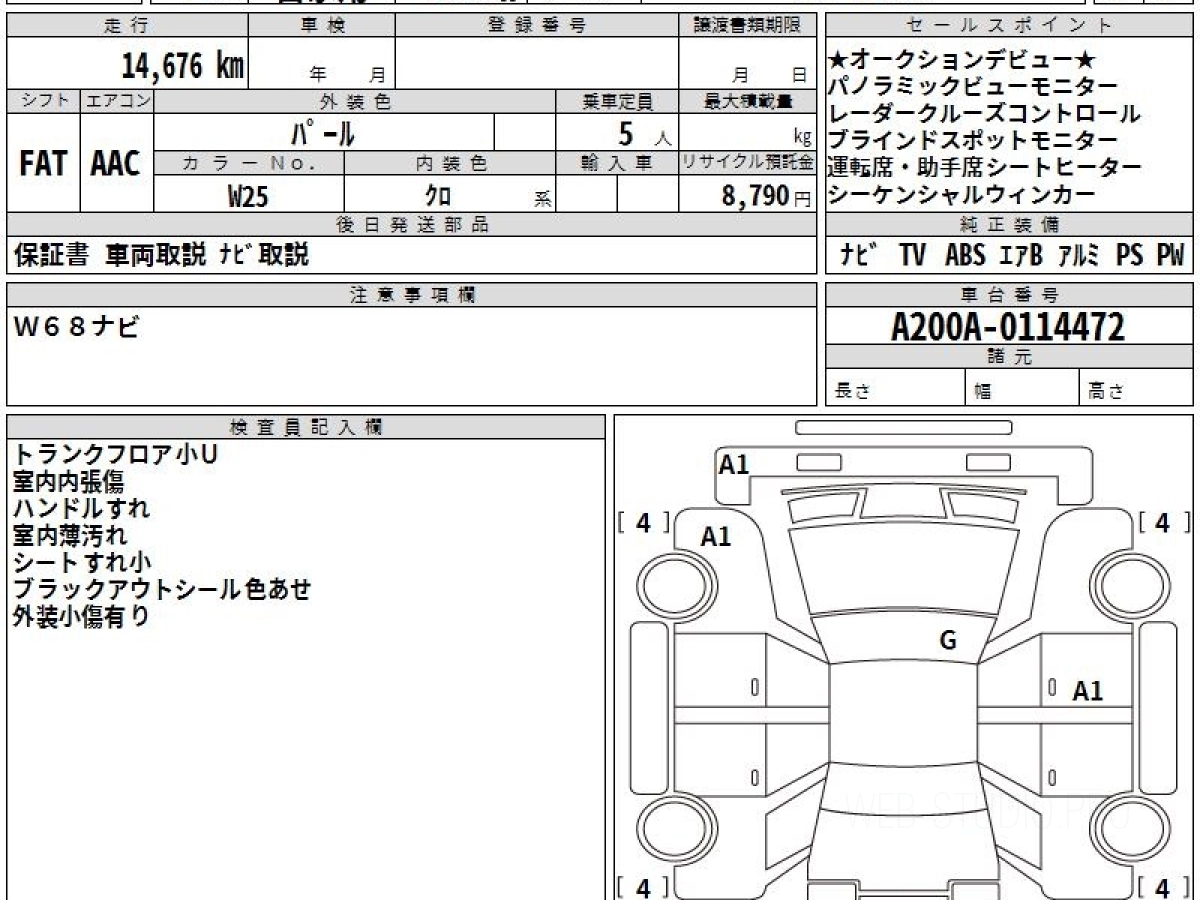
Task: Click the rear right wheel icon
Action: point(1124,829)
